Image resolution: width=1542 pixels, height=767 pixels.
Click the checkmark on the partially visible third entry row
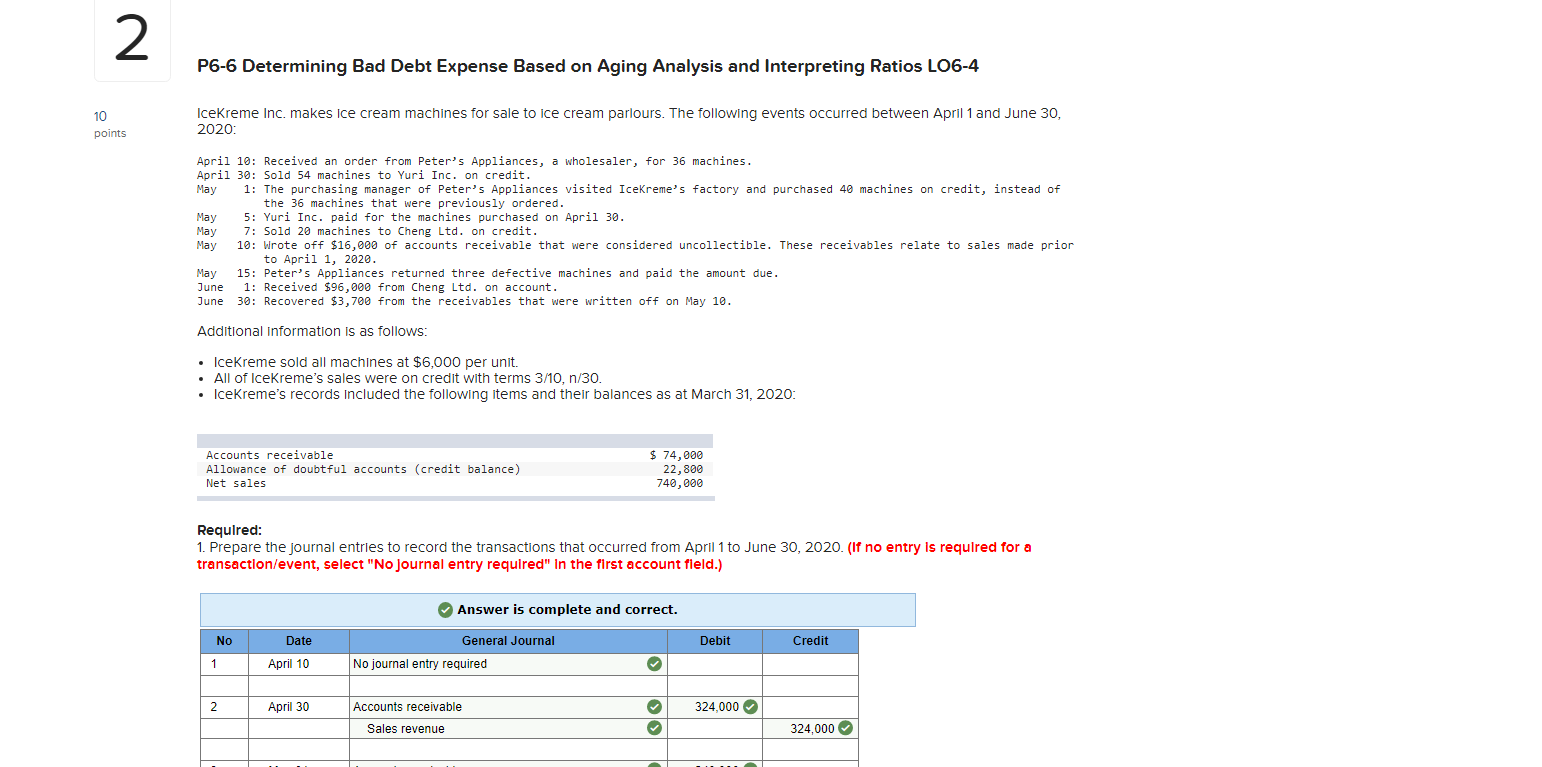[x=654, y=763]
